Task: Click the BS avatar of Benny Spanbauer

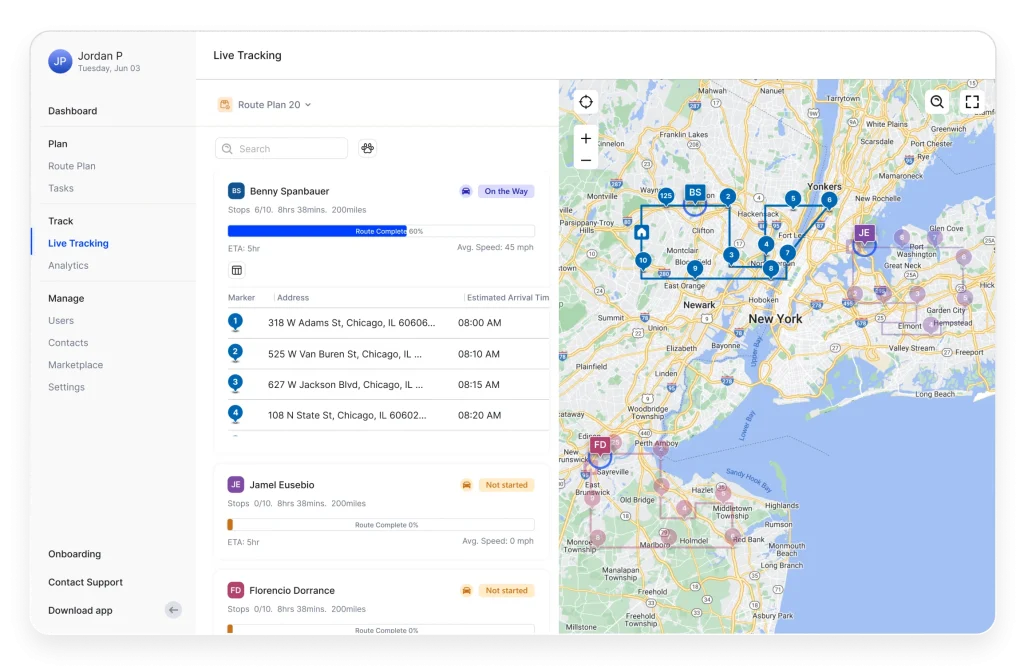Action: pyautogui.click(x=236, y=191)
